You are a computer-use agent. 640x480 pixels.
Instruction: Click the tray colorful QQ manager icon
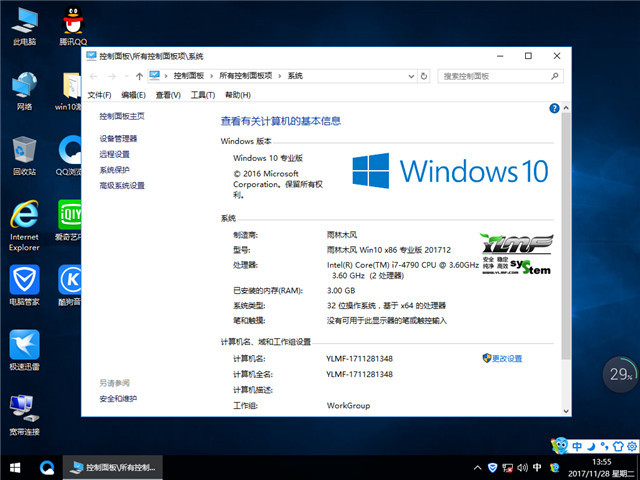pos(554,468)
